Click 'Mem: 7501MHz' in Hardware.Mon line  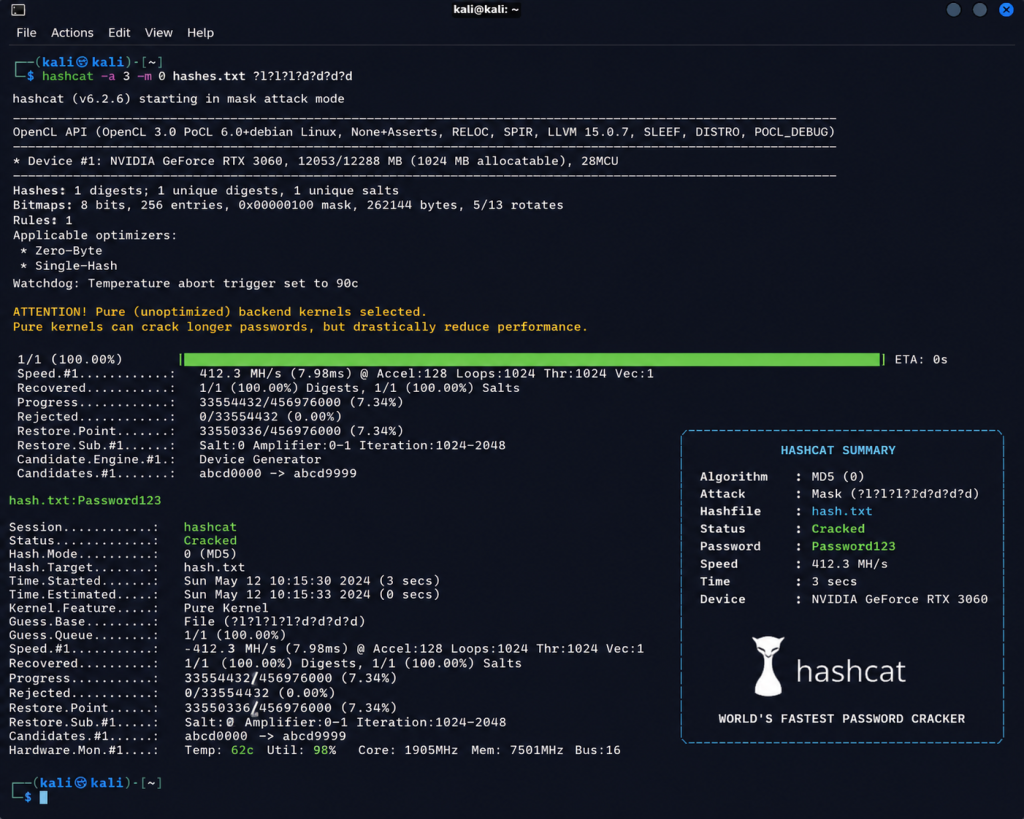point(517,750)
